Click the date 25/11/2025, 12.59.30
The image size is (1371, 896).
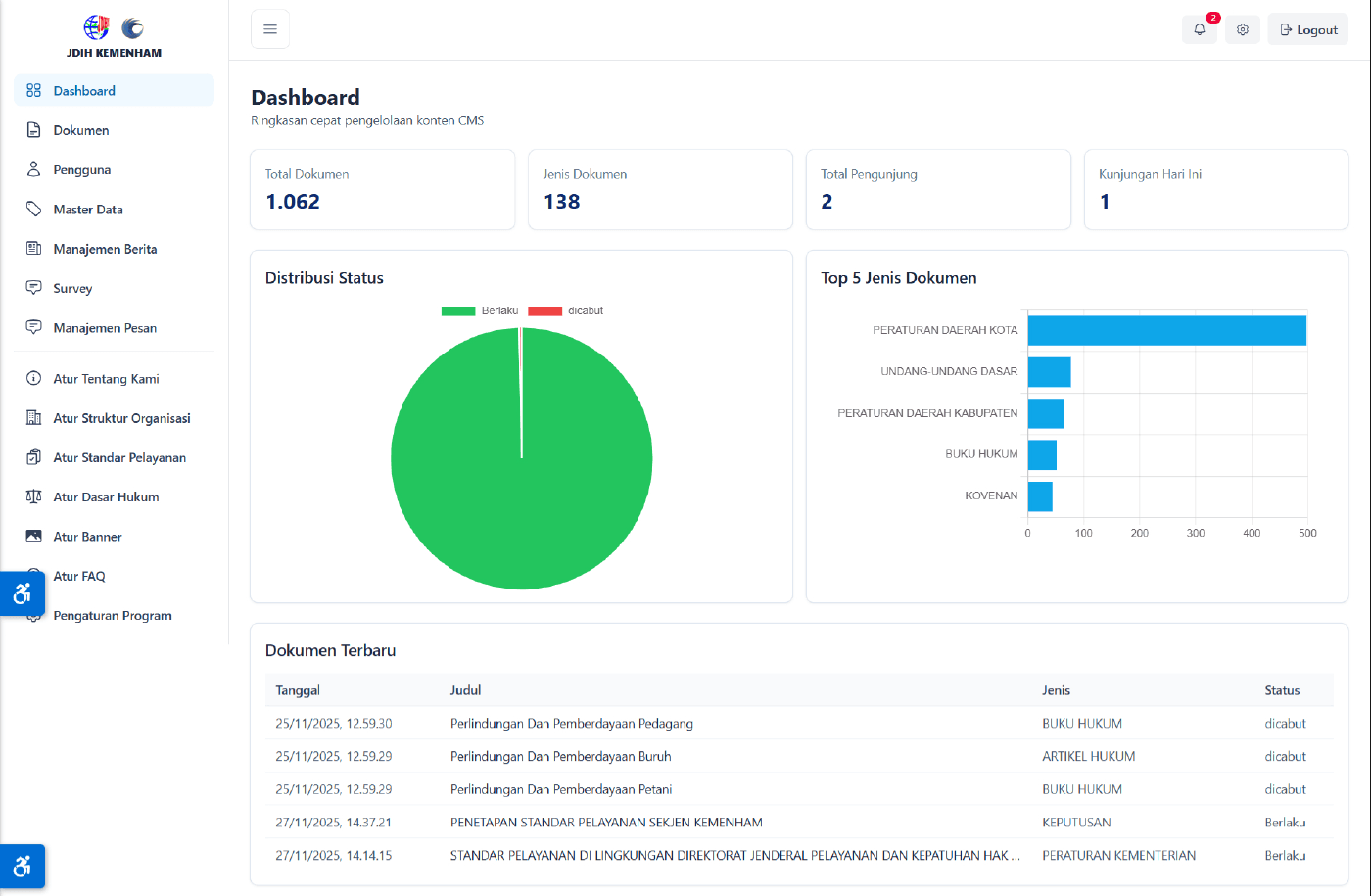point(334,724)
